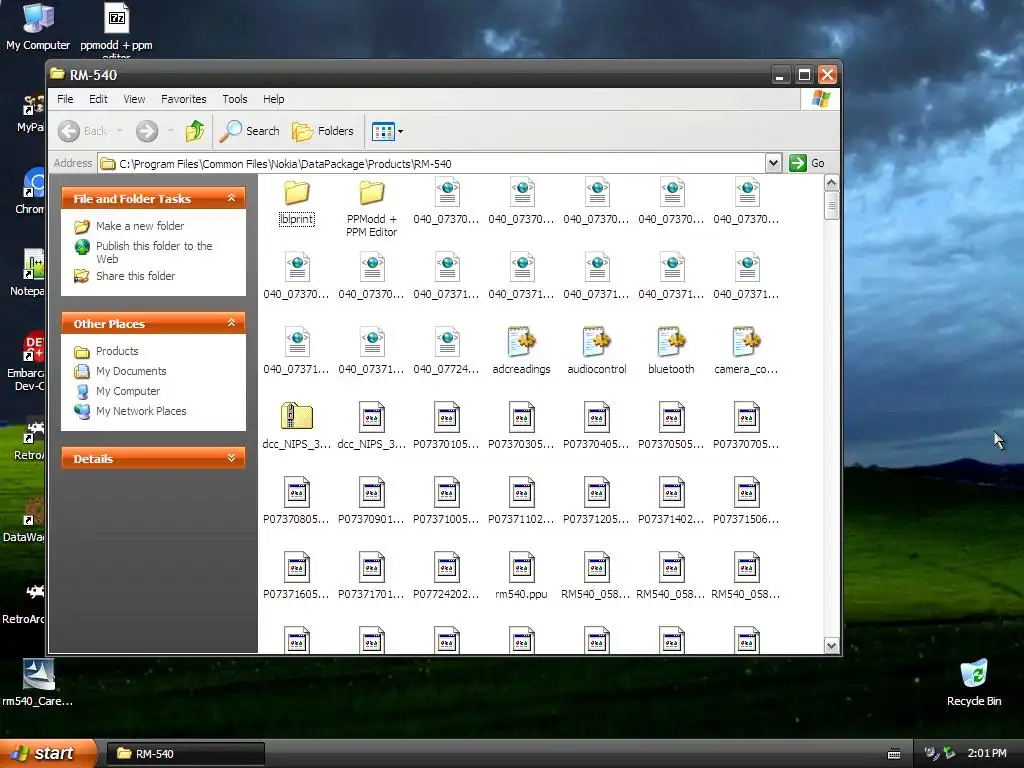Click the scrollbar up arrow
This screenshot has width=1024, height=768.
point(831,182)
